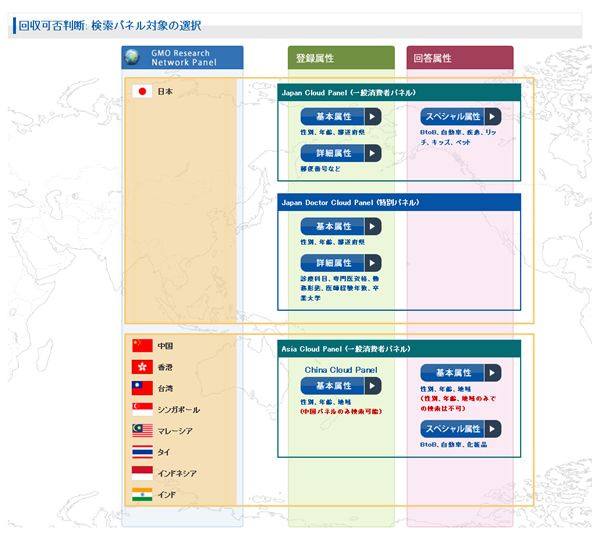The image size is (594, 546).
Task: Select the India flag icon
Action: tap(142, 494)
